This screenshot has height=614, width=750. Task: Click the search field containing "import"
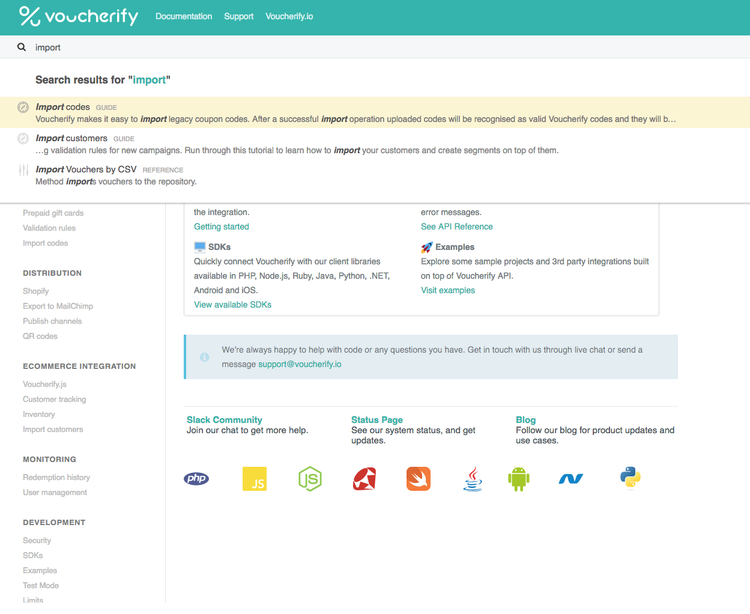(380, 47)
